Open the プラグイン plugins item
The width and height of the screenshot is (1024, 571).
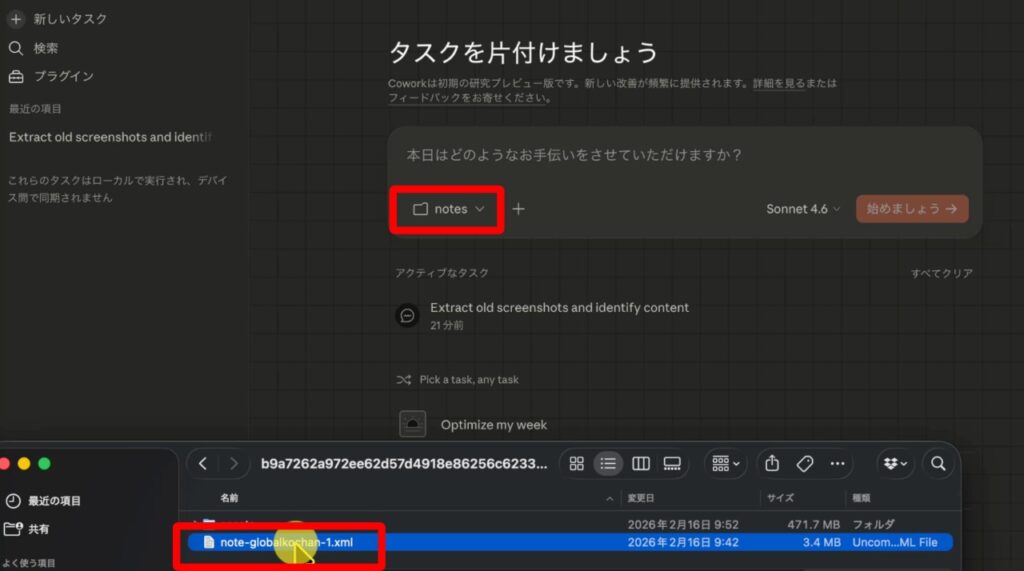tap(51, 76)
